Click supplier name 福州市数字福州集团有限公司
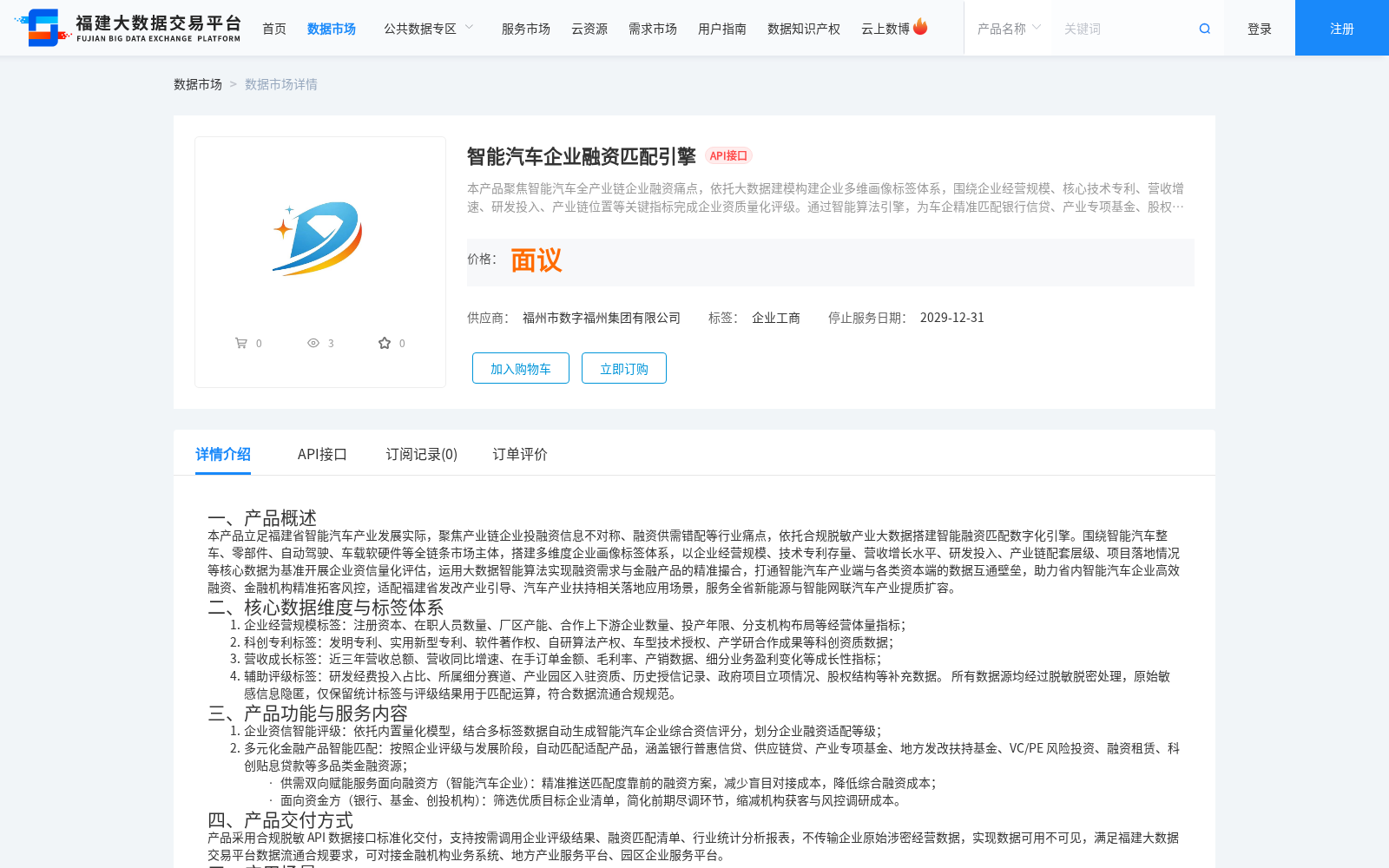Viewport: 1389px width, 868px height. pyautogui.click(x=602, y=318)
